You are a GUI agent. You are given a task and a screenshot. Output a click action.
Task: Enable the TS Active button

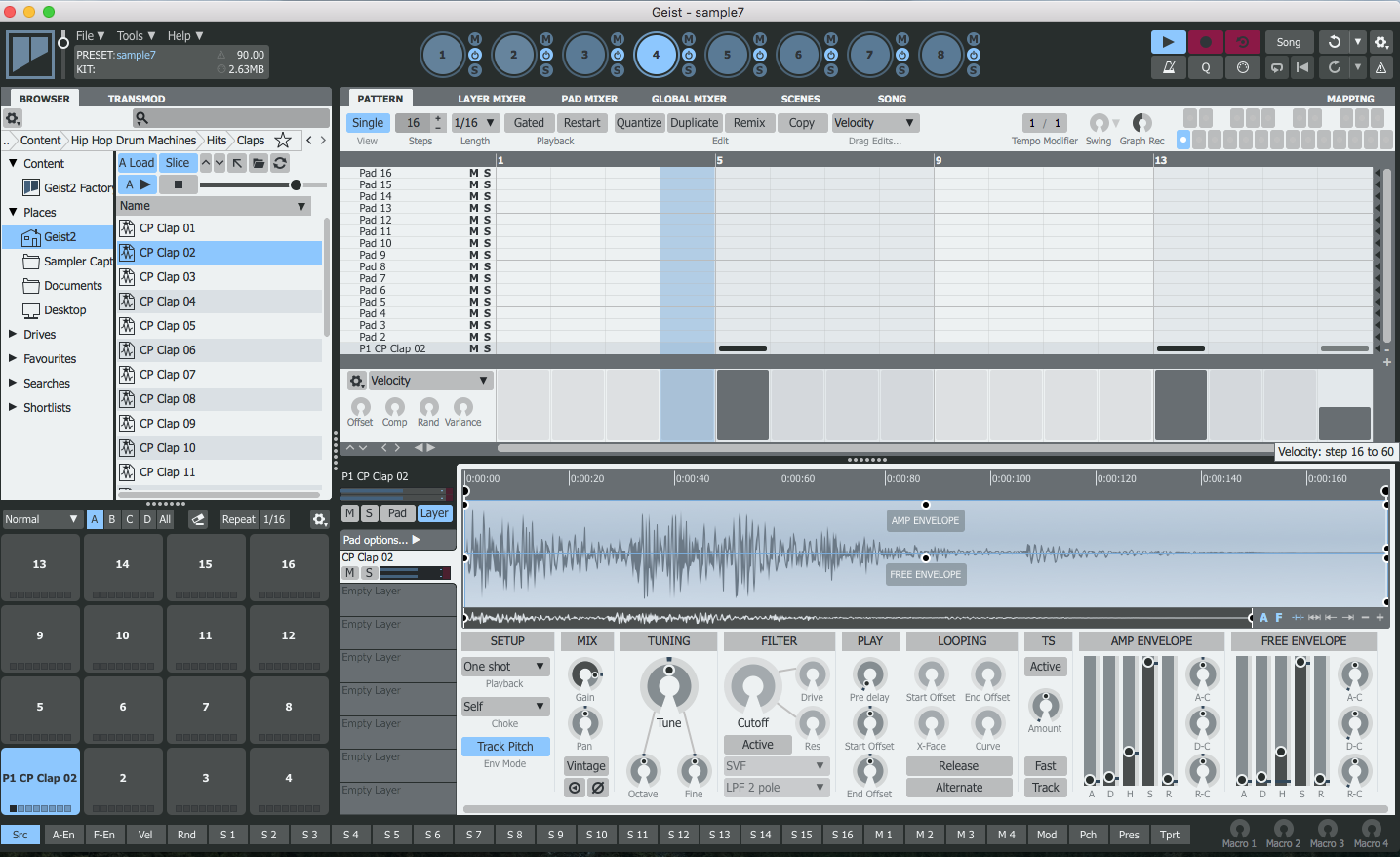click(x=1045, y=667)
